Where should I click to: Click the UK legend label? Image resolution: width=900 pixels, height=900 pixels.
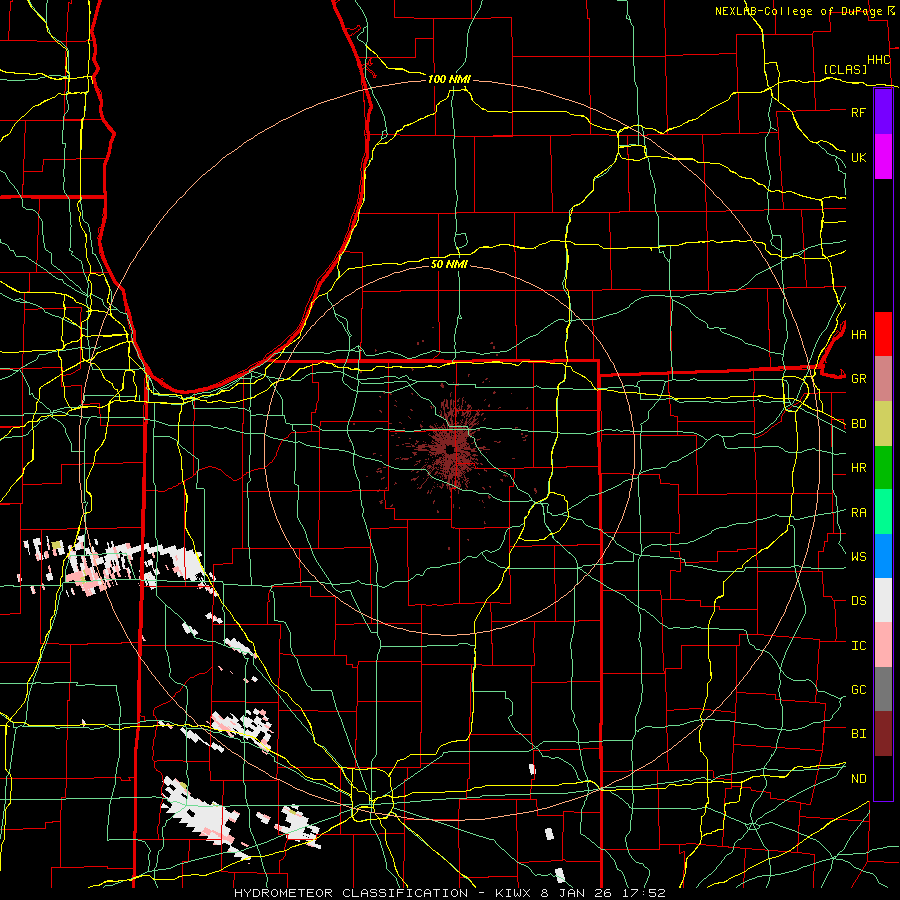point(858,157)
